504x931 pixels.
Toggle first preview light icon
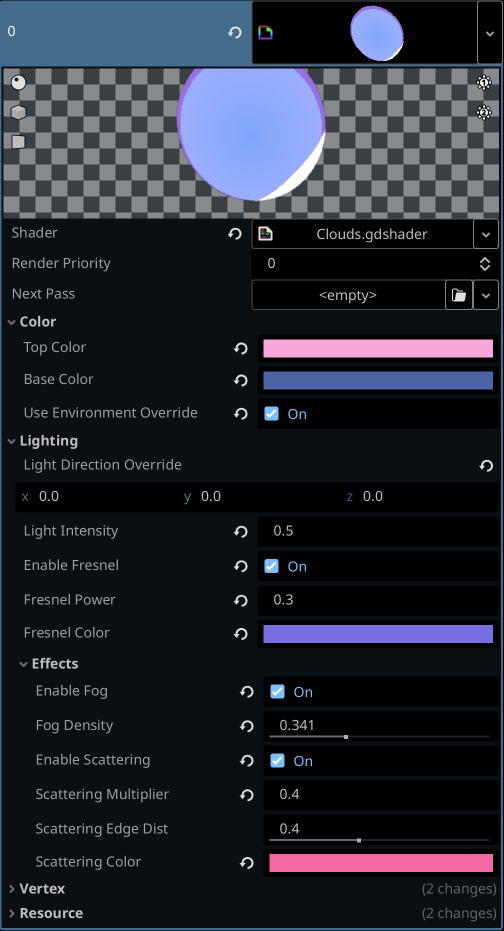(484, 83)
